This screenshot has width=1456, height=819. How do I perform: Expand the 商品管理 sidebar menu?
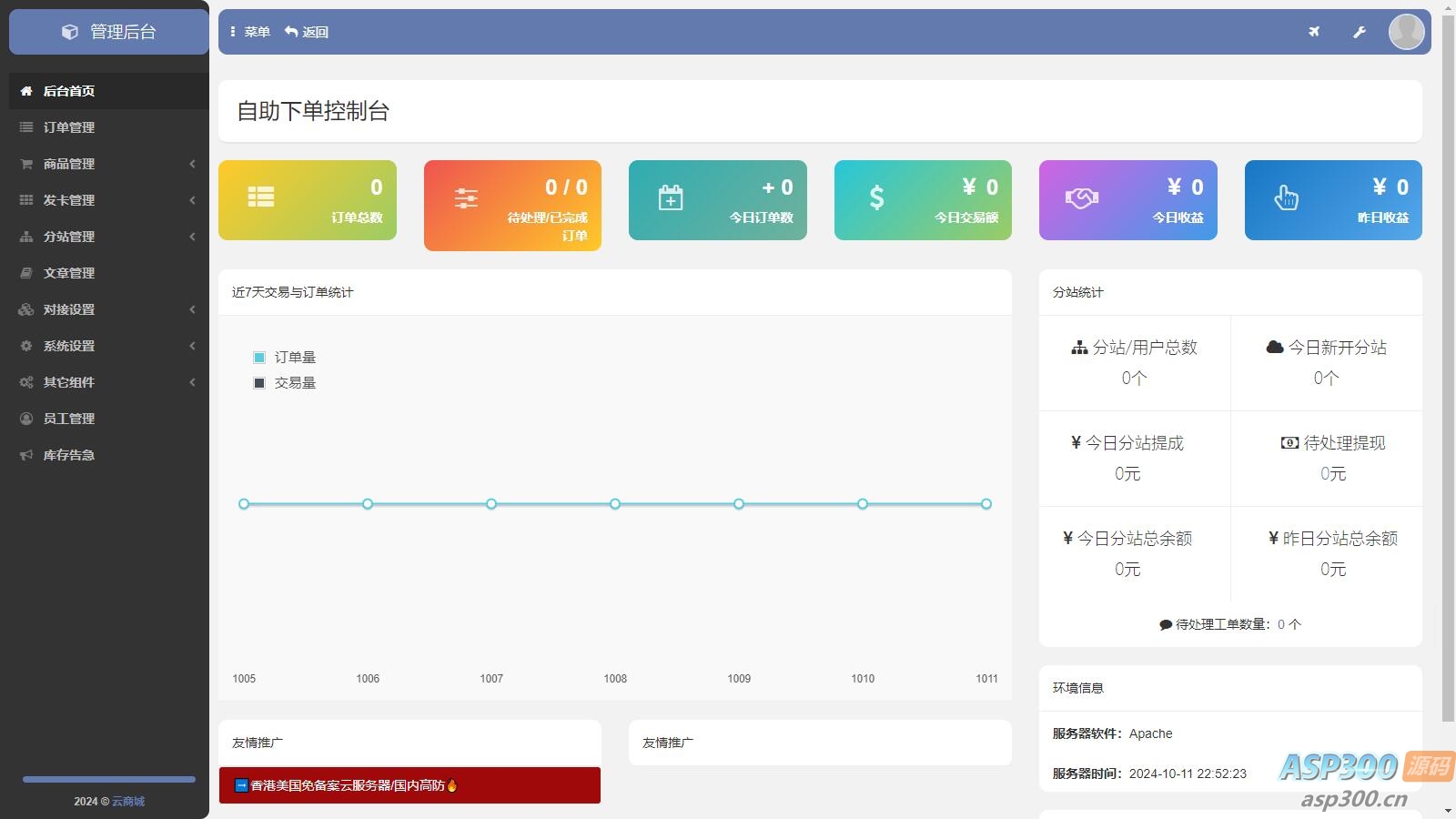tap(107, 164)
